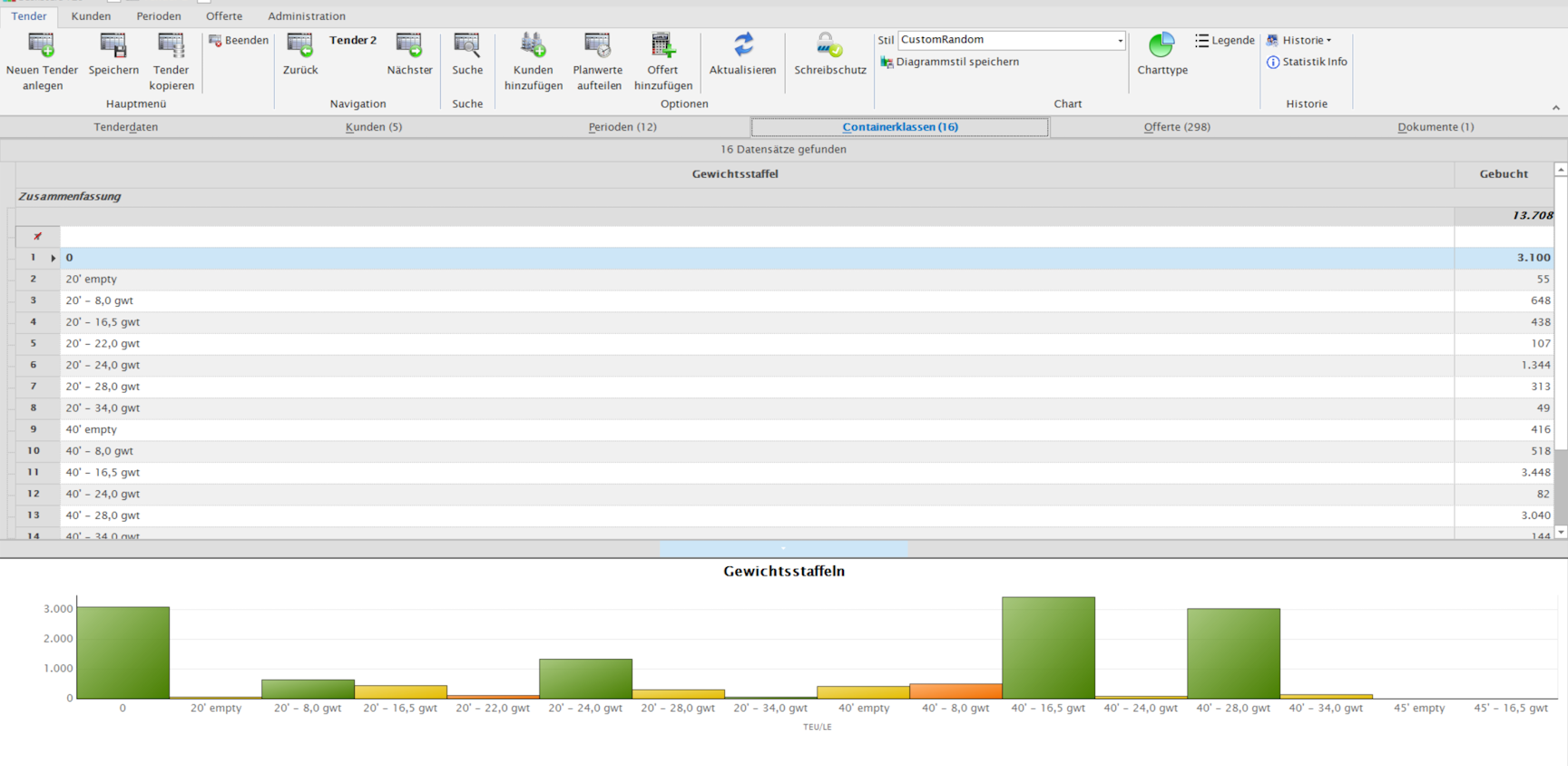Click the Beenden button
This screenshot has width=1568, height=766.
coord(239,40)
